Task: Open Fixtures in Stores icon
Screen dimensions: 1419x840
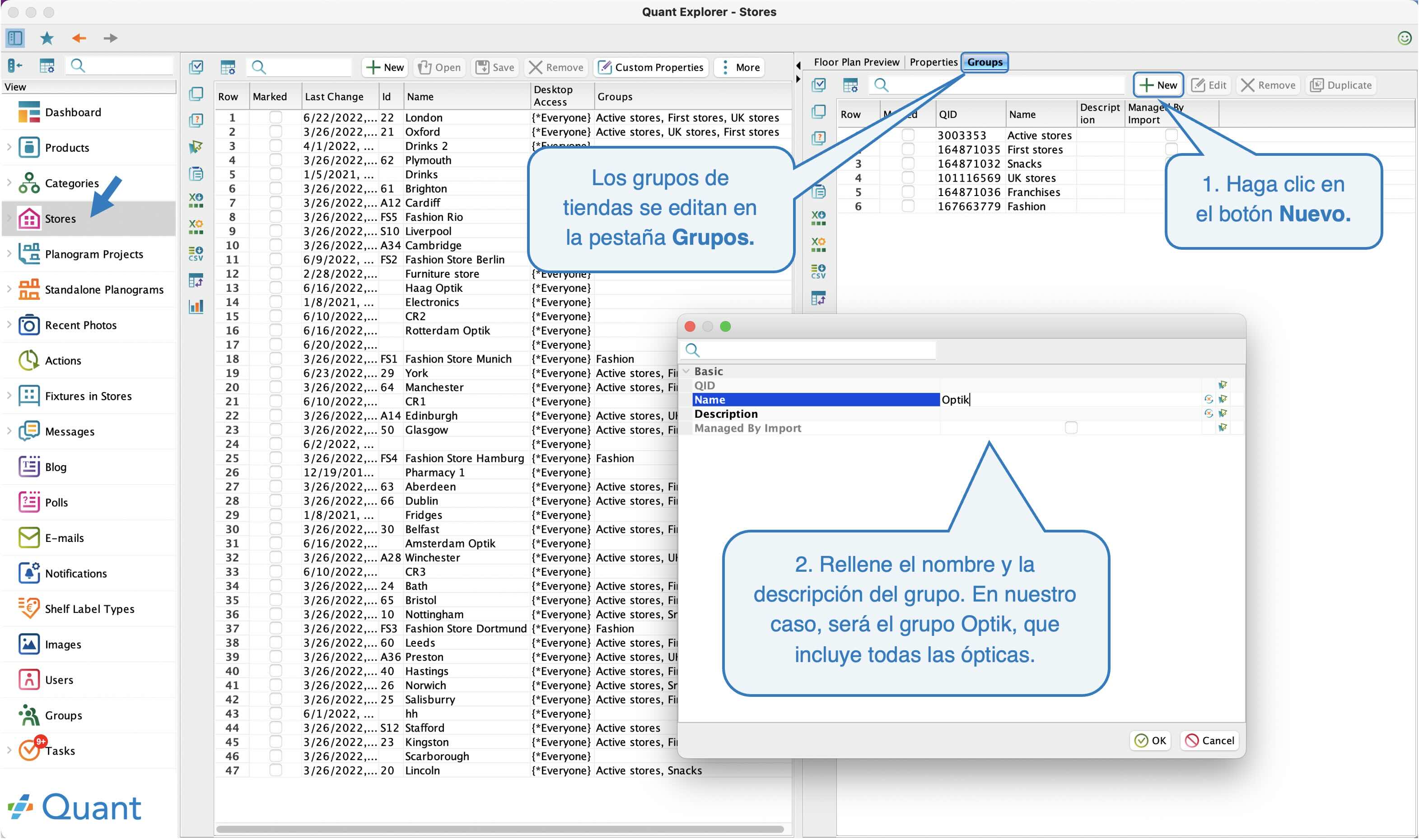Action: coord(29,396)
